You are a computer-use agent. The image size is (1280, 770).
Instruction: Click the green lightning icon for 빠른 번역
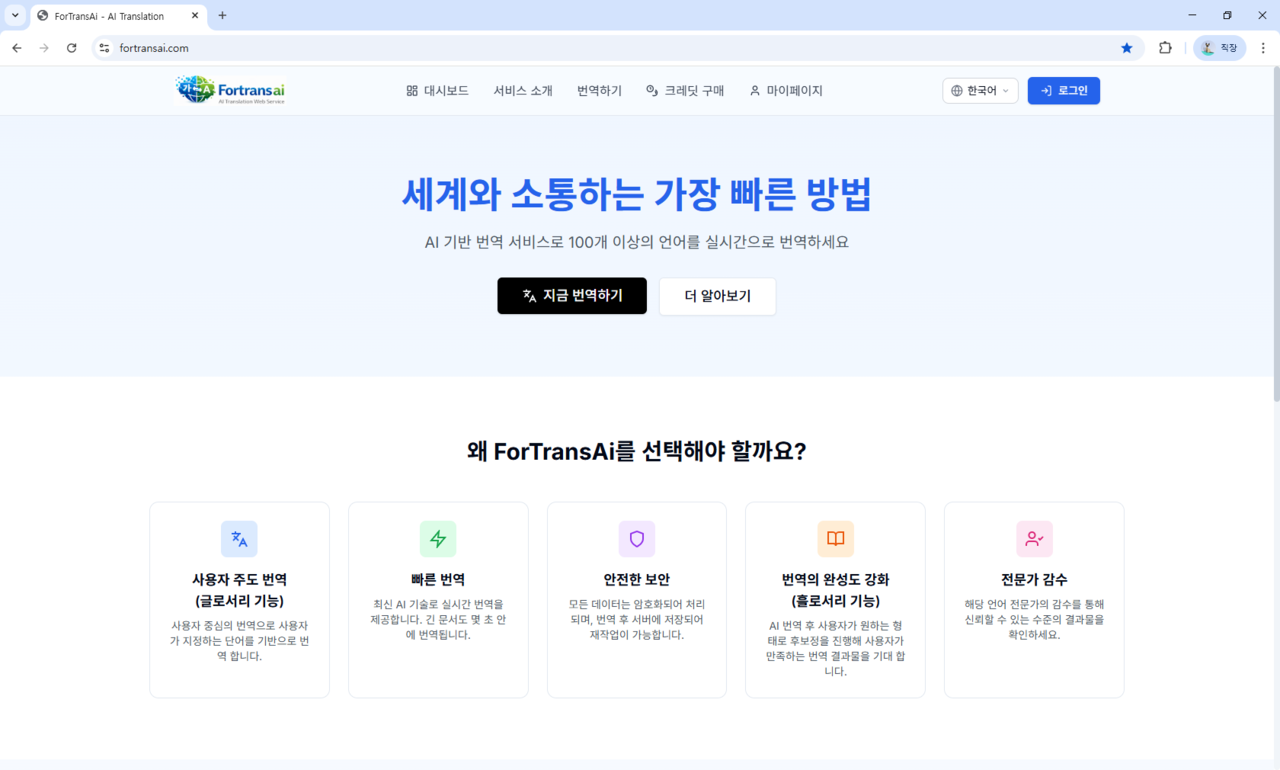(x=438, y=539)
